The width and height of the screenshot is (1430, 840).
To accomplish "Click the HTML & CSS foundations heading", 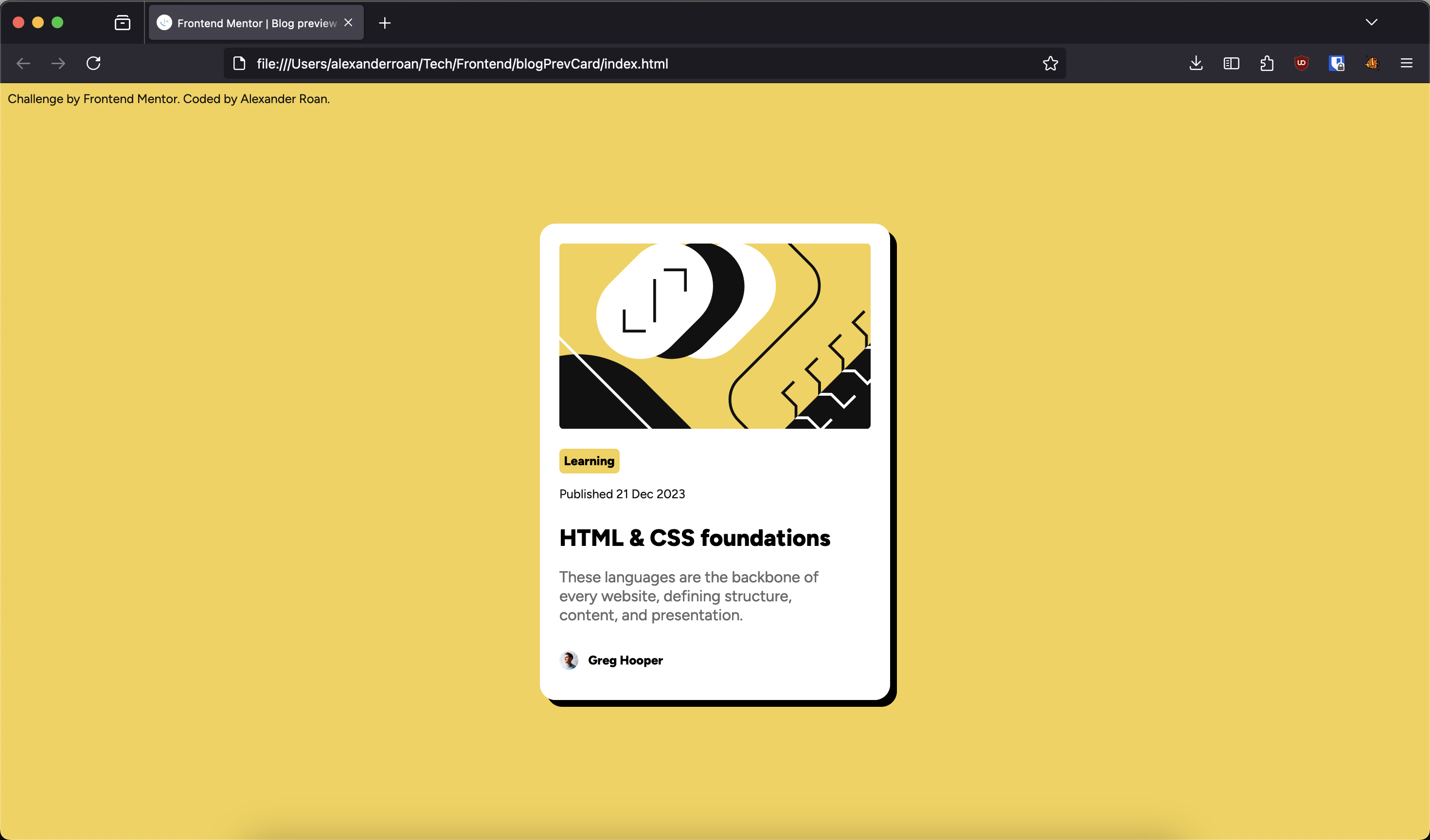I will pos(695,538).
